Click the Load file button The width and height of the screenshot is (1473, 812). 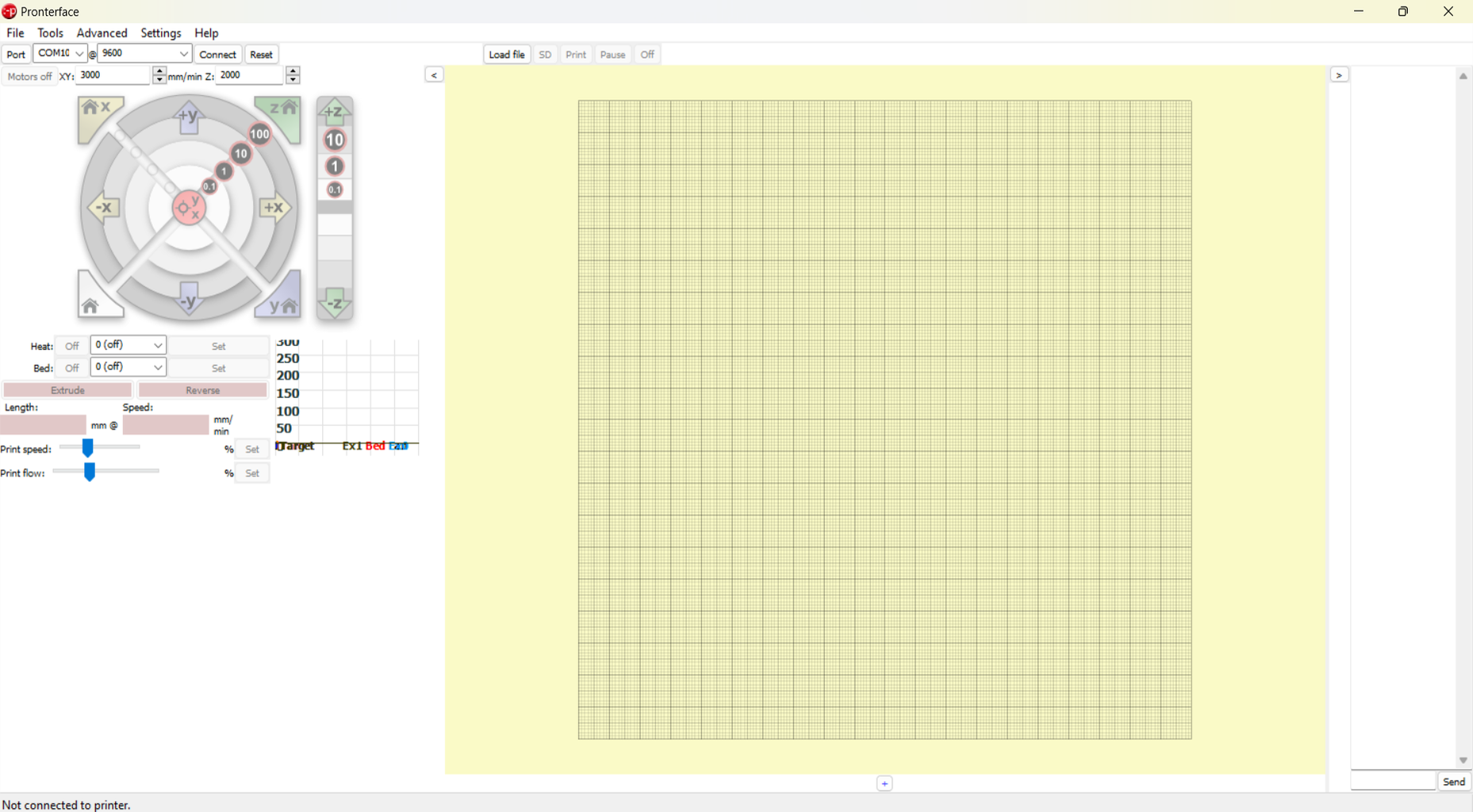point(507,54)
